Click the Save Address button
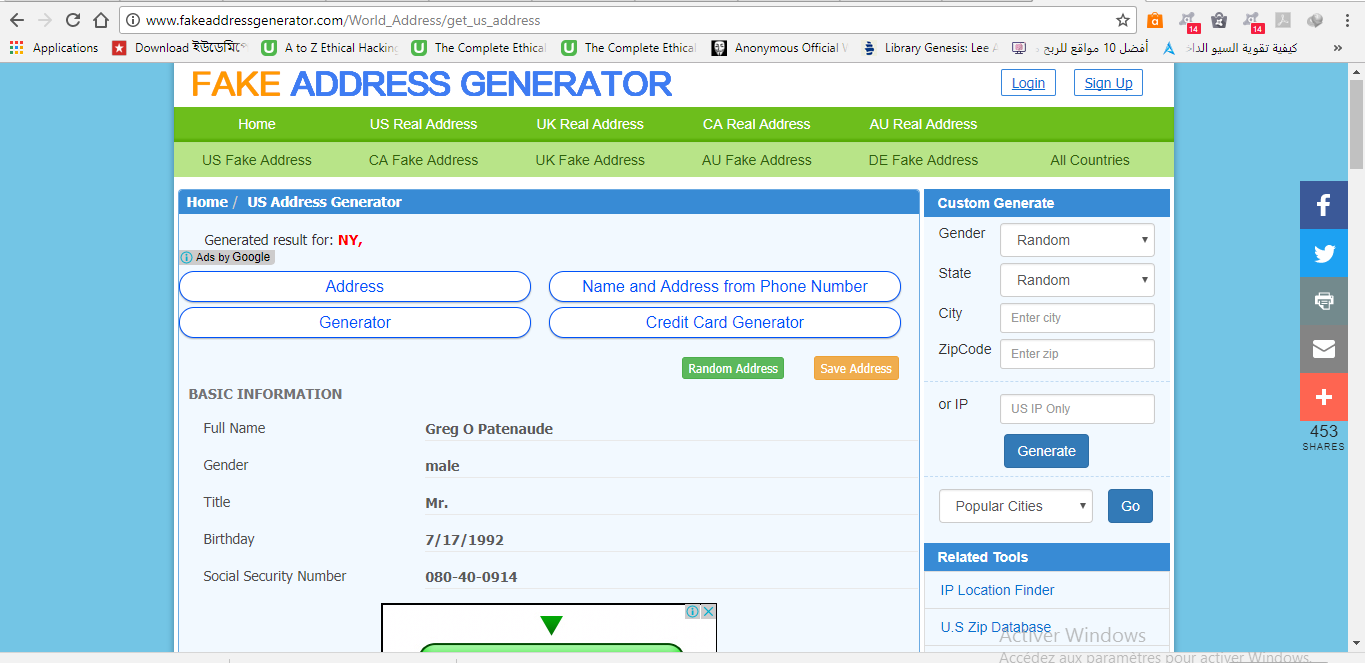1365x663 pixels. pyautogui.click(x=856, y=368)
